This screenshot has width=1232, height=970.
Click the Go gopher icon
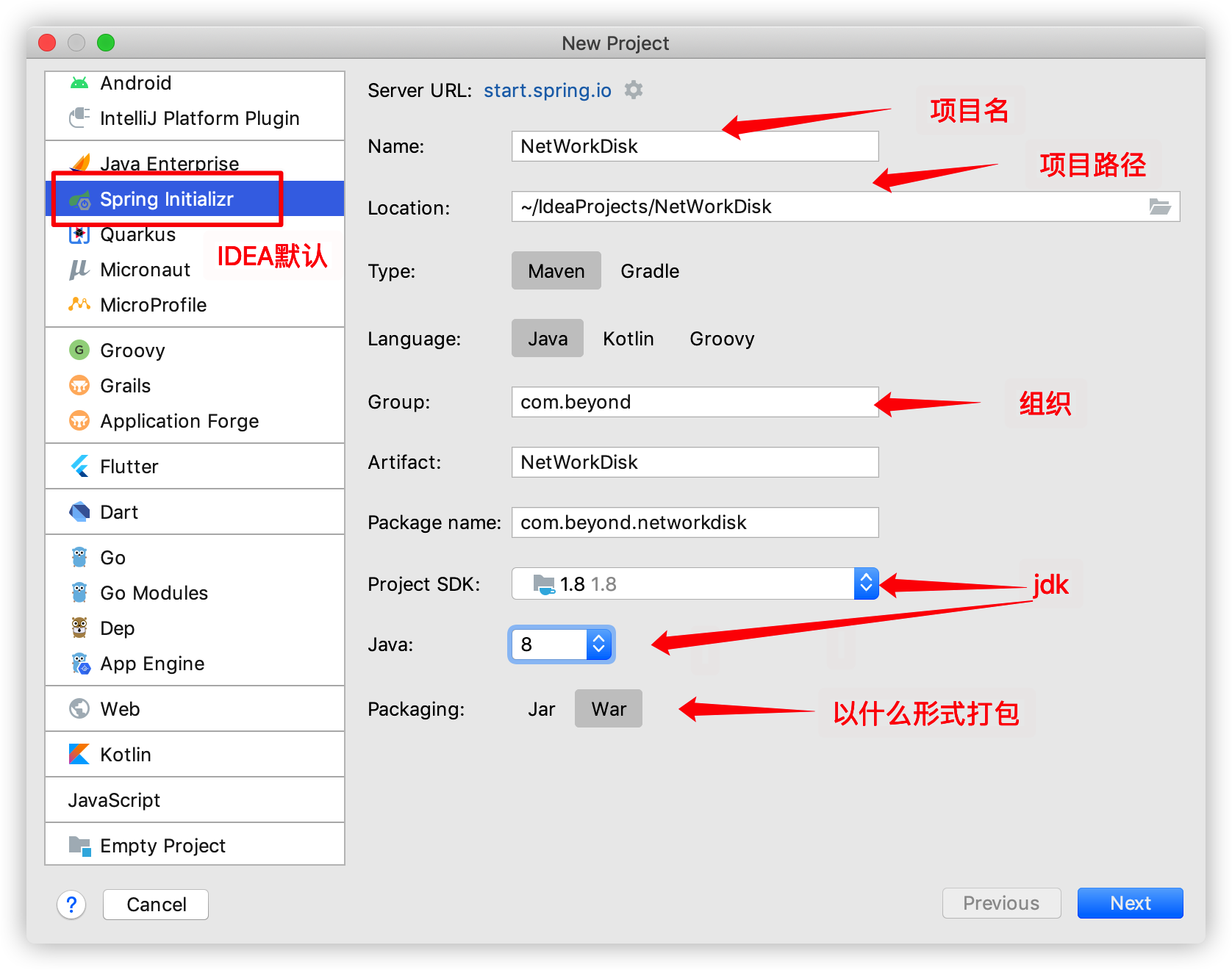coord(79,558)
